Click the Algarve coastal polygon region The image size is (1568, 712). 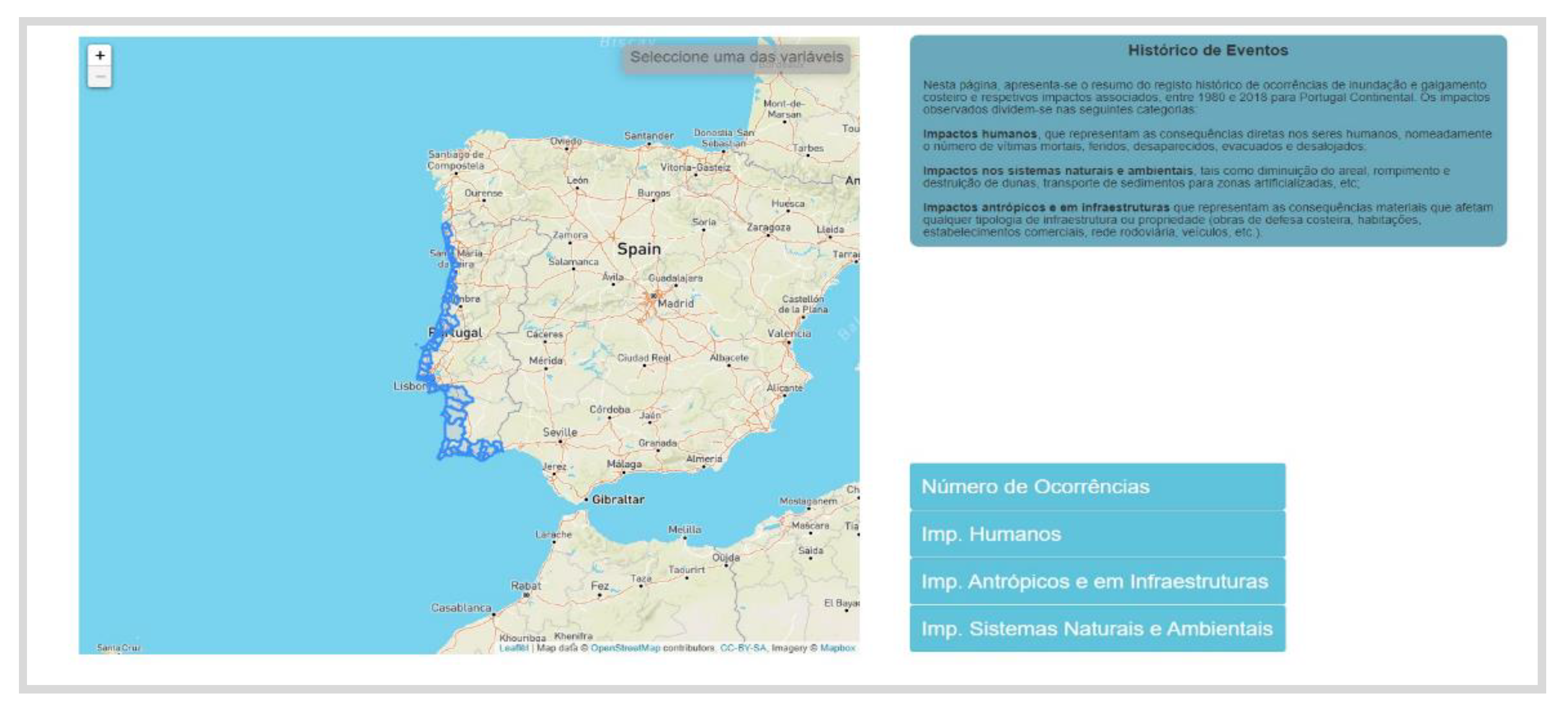470,450
